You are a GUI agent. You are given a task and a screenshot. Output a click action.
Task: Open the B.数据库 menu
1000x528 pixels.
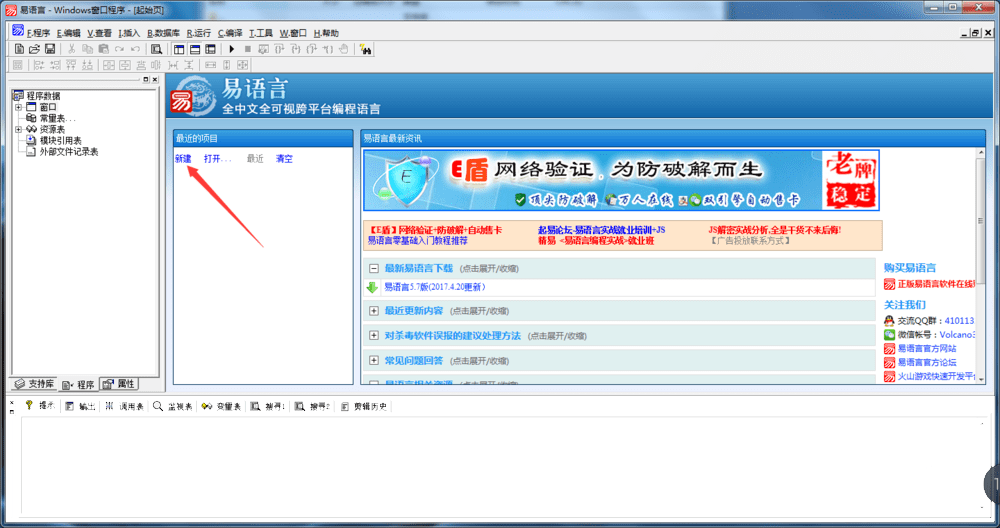click(x=163, y=33)
